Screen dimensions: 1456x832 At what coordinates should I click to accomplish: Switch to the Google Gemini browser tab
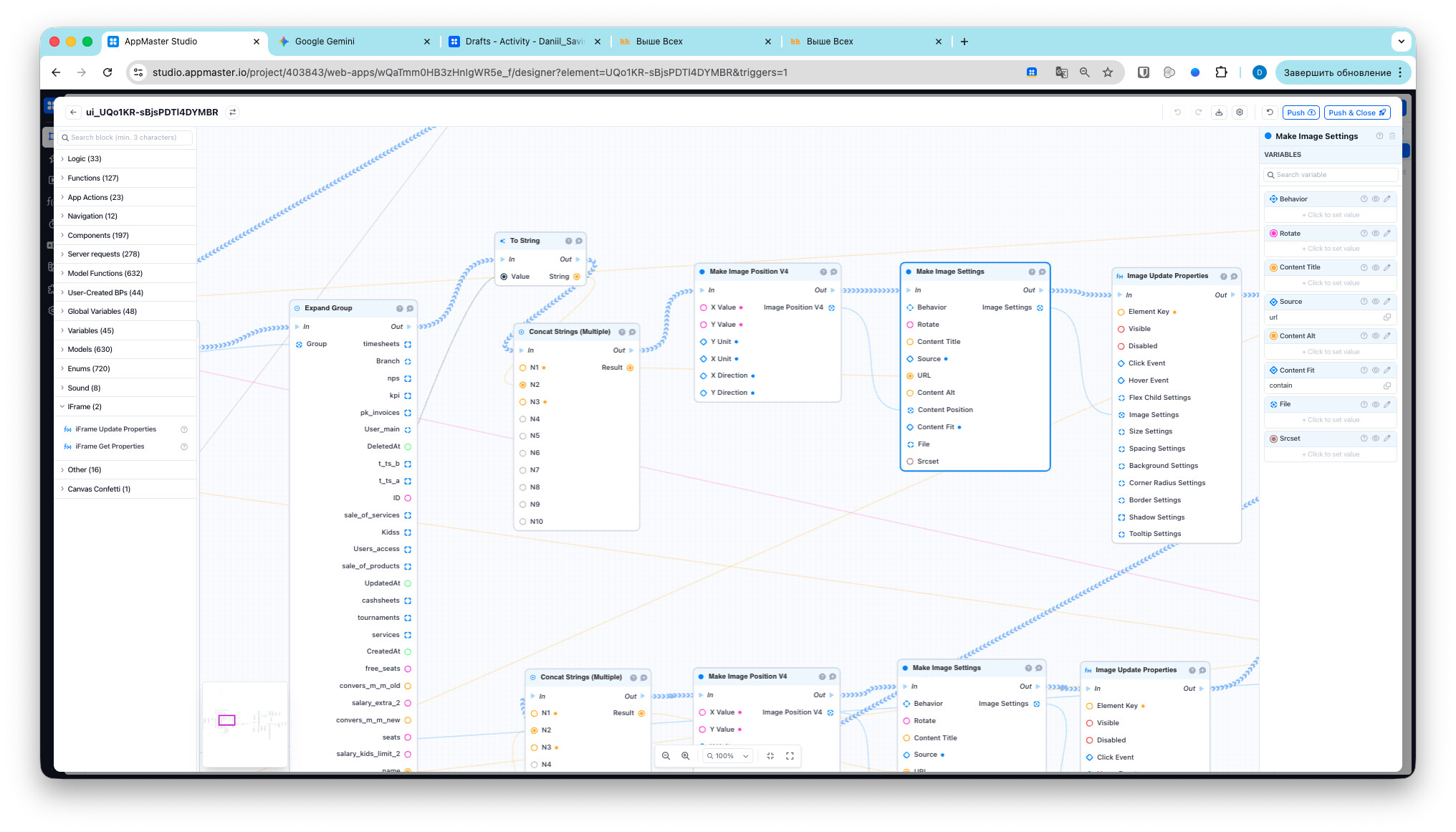(x=325, y=42)
